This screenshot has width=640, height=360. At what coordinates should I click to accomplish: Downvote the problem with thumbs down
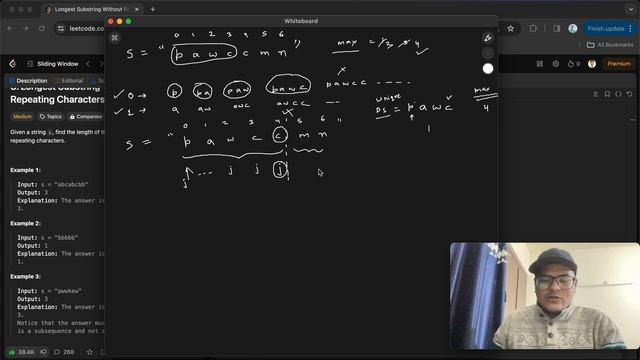pyautogui.click(x=43, y=352)
